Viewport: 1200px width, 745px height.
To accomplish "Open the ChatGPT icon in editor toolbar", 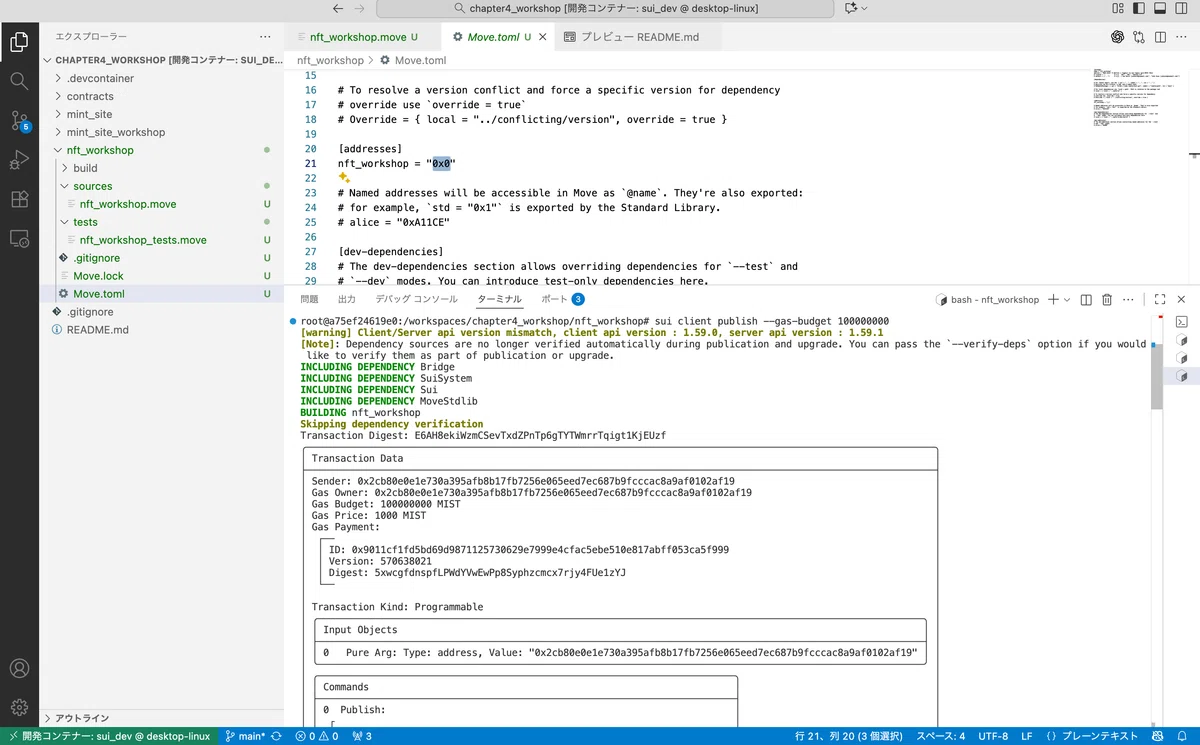I will 1117,37.
